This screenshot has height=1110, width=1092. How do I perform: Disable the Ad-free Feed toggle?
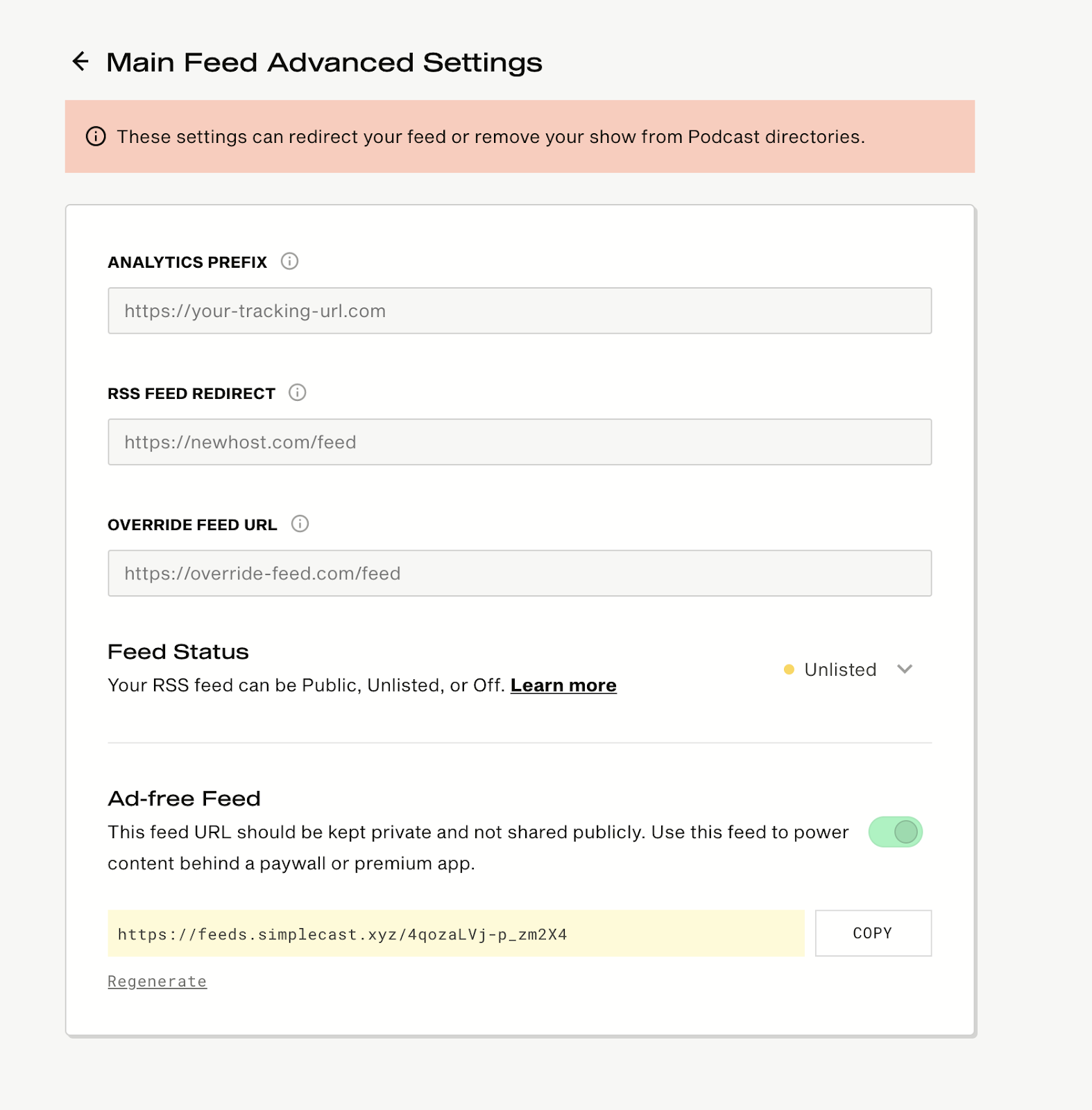point(895,832)
